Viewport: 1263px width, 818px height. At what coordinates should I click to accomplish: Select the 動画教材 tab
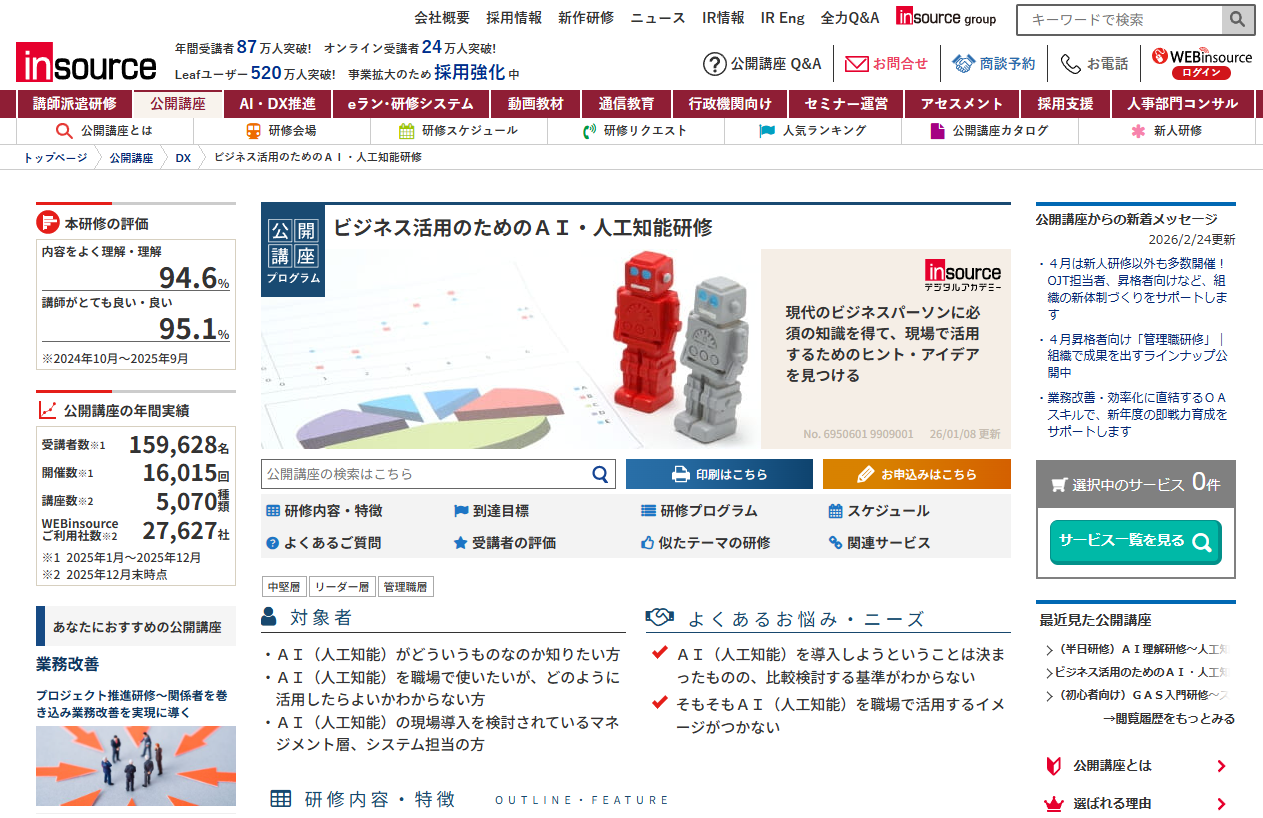point(535,104)
